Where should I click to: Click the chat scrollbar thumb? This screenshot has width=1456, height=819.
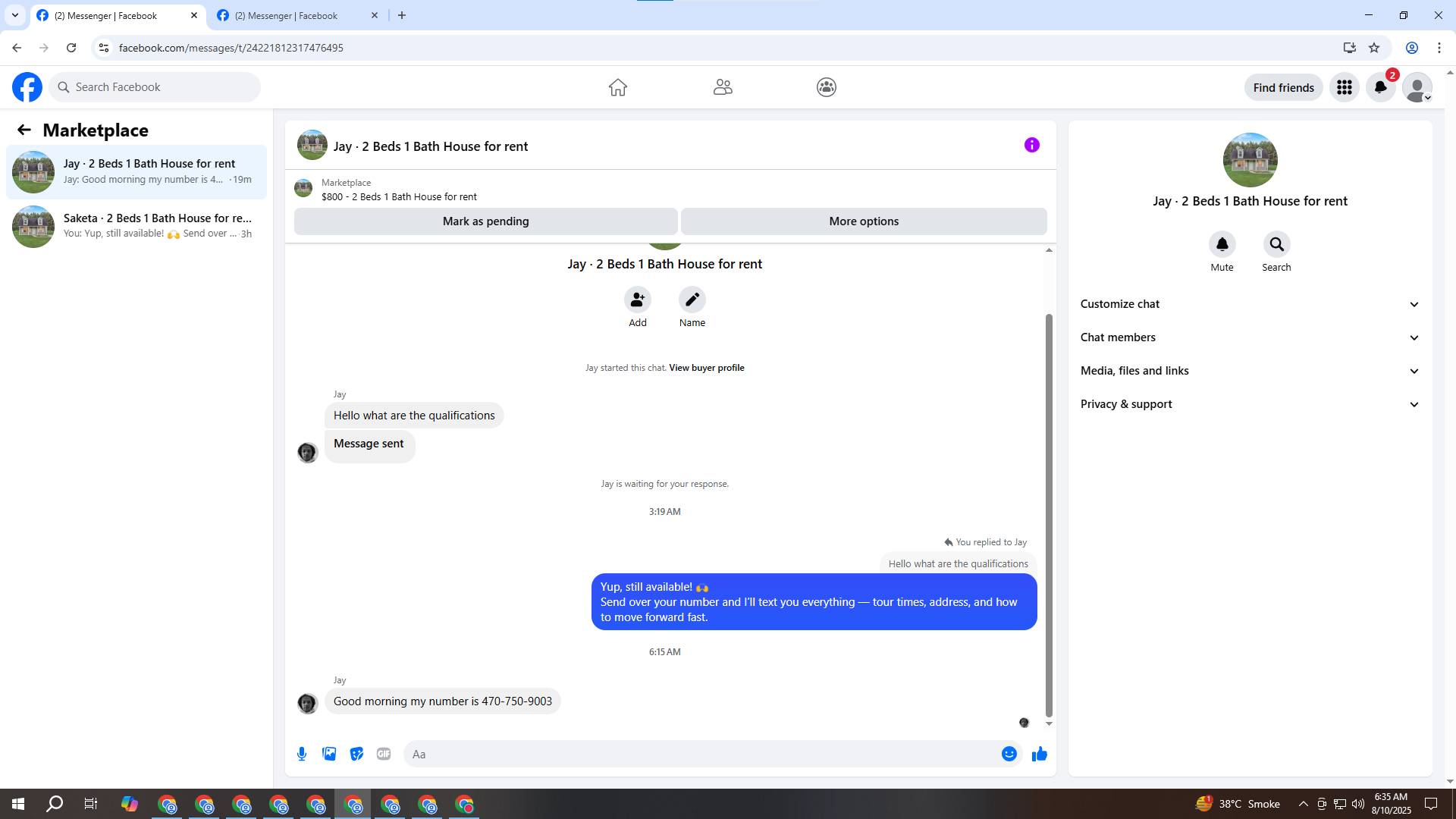tap(1049, 516)
